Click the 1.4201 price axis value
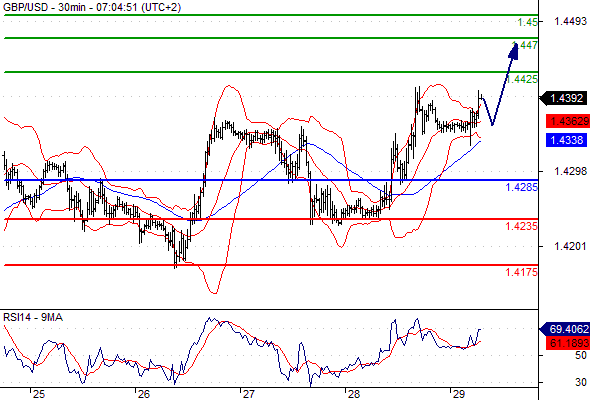Screen dimensions: 590x400 570,246
